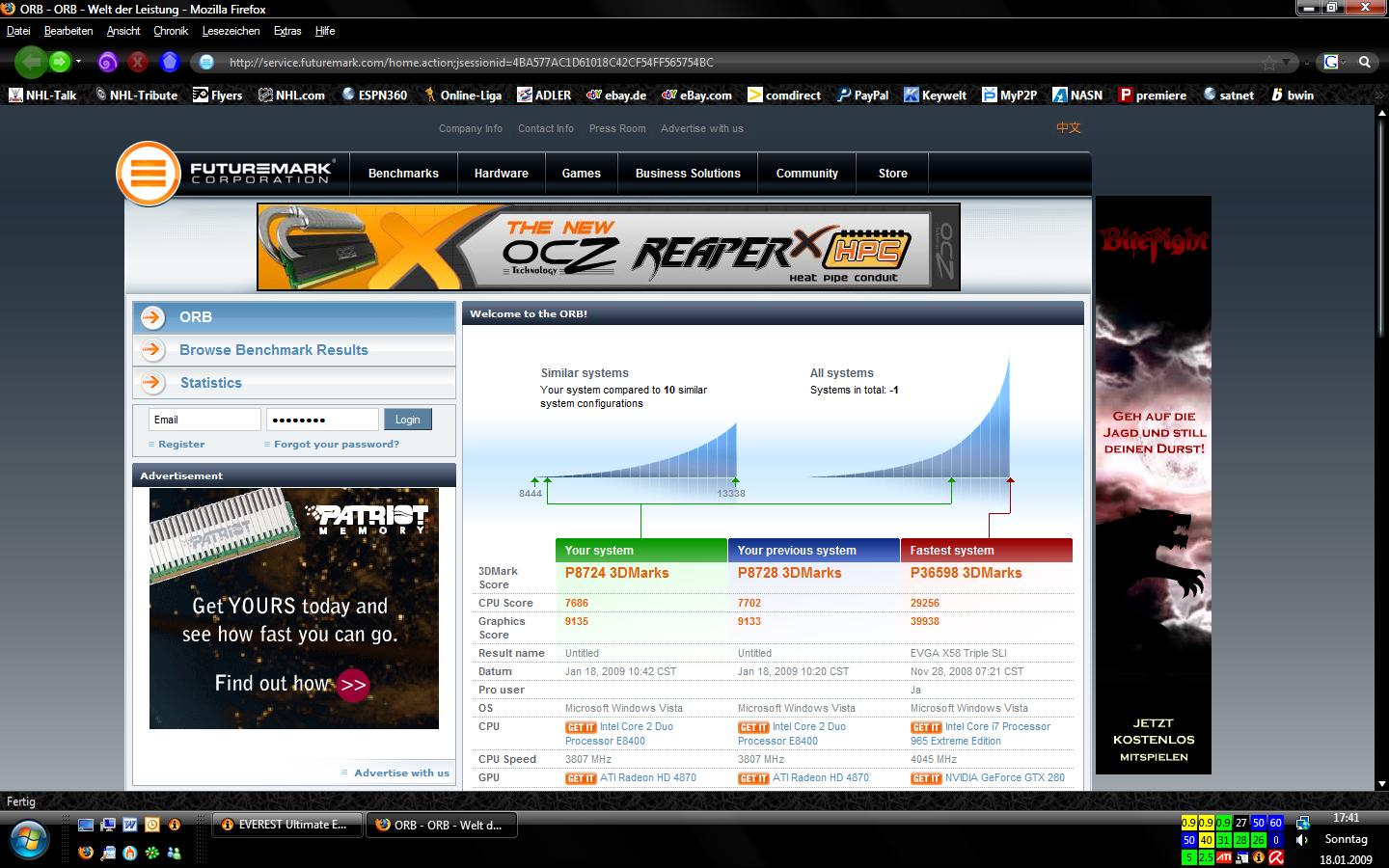Click the Windows Start orb
Screen dimensions: 1389x868
click(28, 838)
